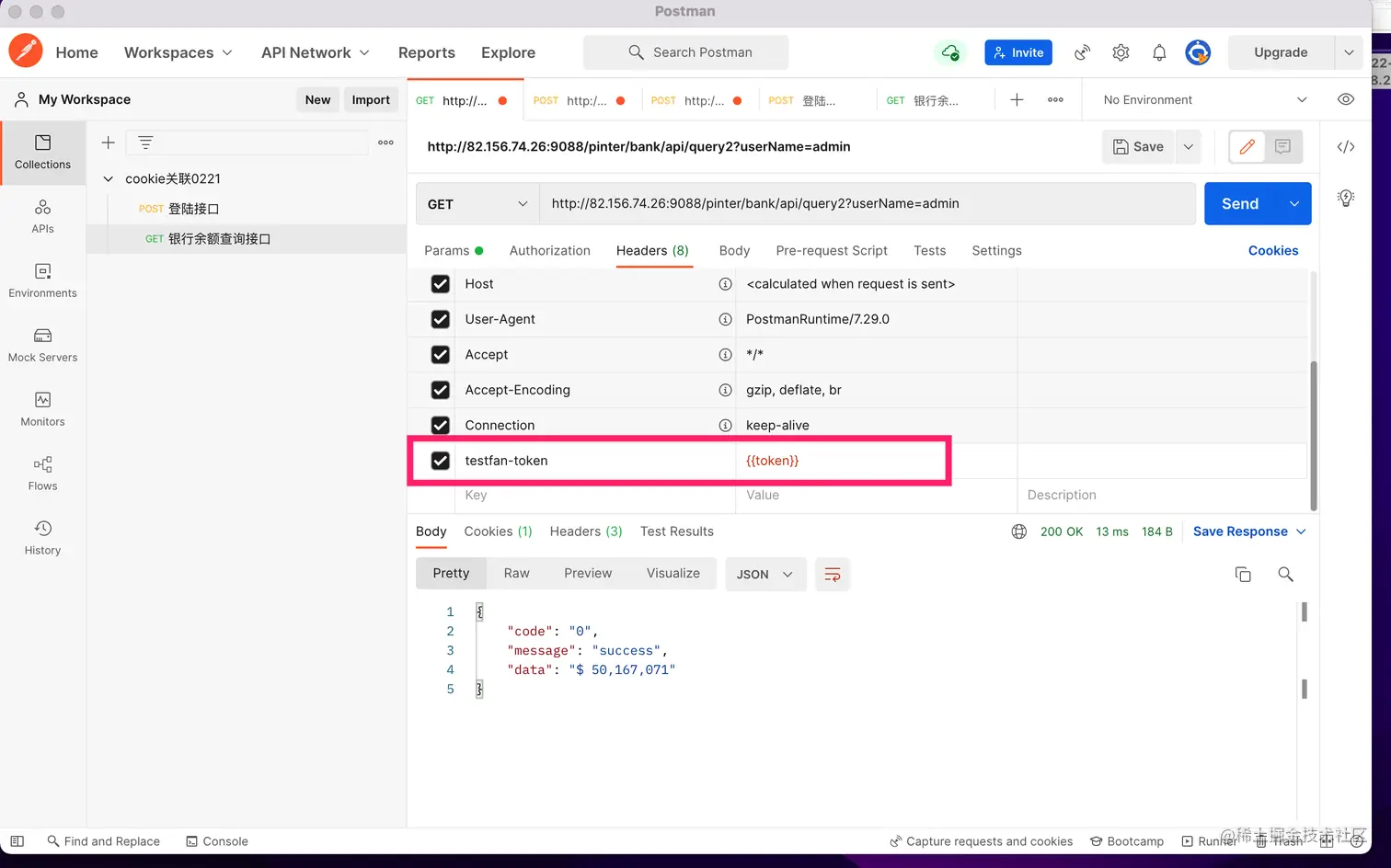1391x868 pixels.
Task: Uncheck the Host header checkbox
Action: click(x=441, y=284)
